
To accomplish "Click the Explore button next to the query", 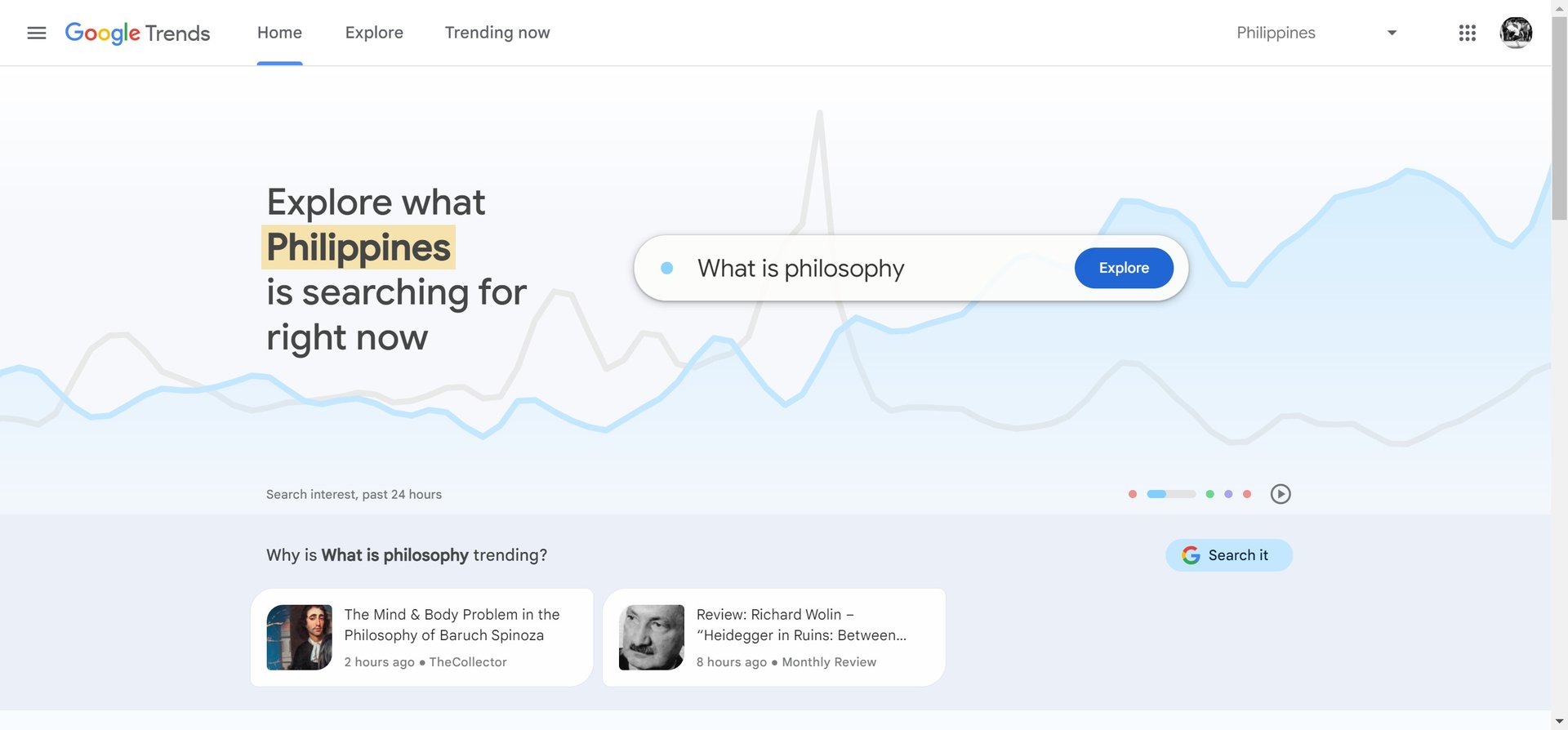I will coord(1124,267).
